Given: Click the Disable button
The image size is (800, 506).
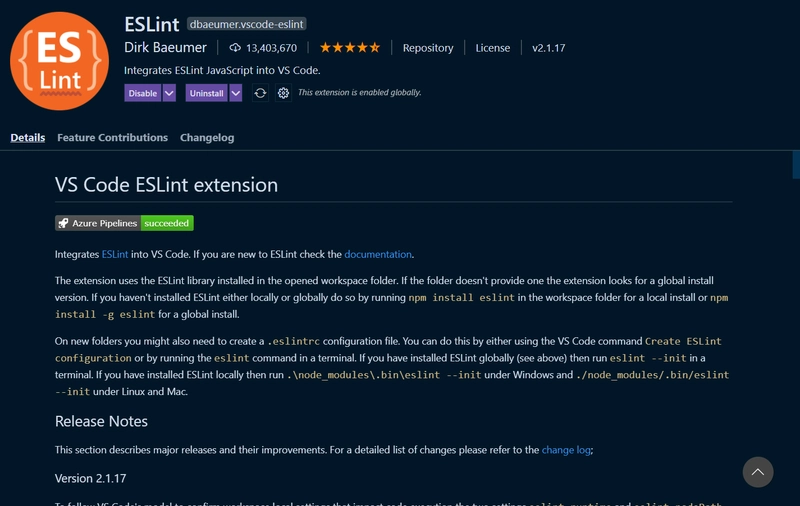Looking at the screenshot, I should click(143, 93).
